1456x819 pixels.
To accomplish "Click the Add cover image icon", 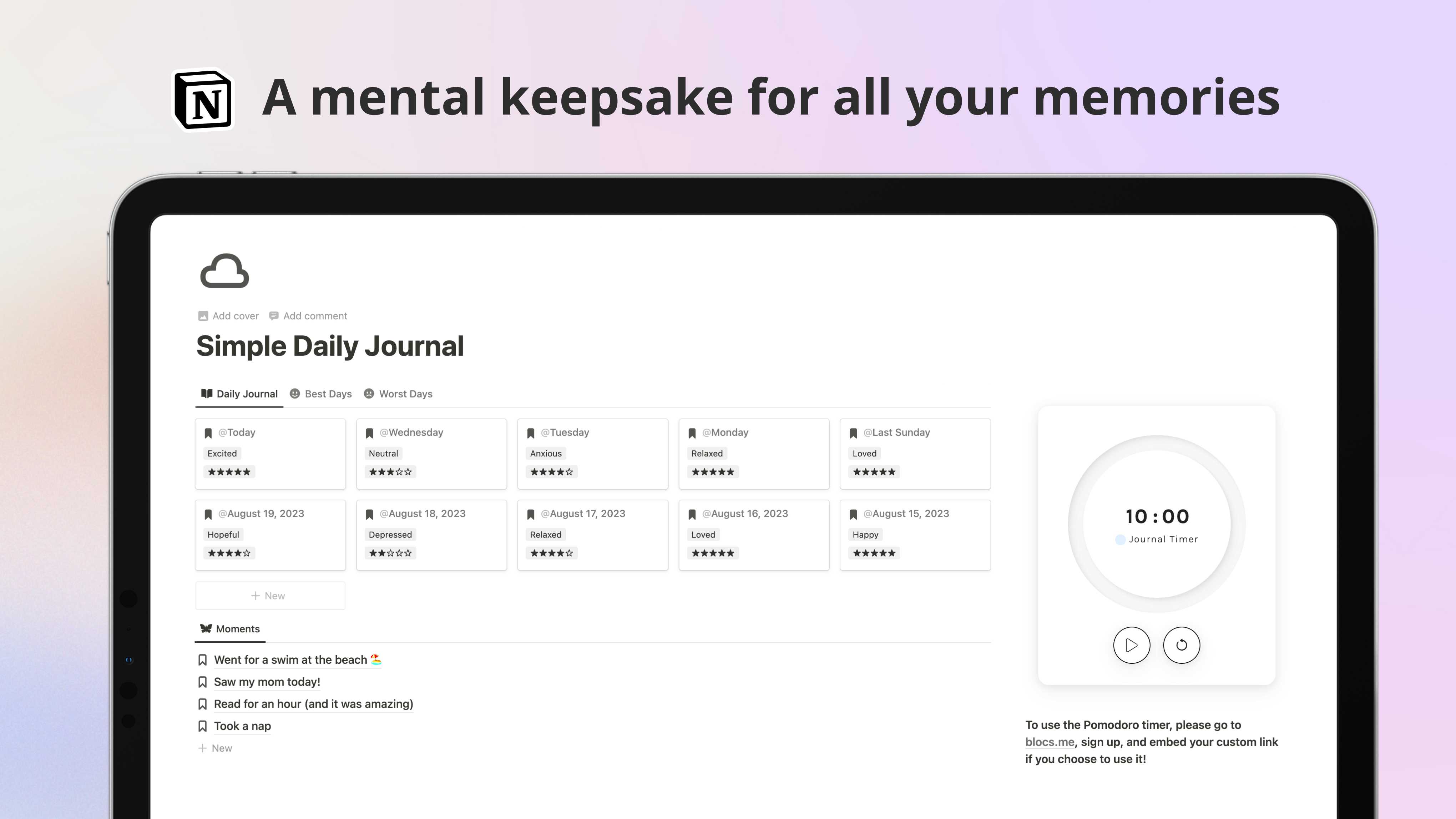I will tap(203, 315).
